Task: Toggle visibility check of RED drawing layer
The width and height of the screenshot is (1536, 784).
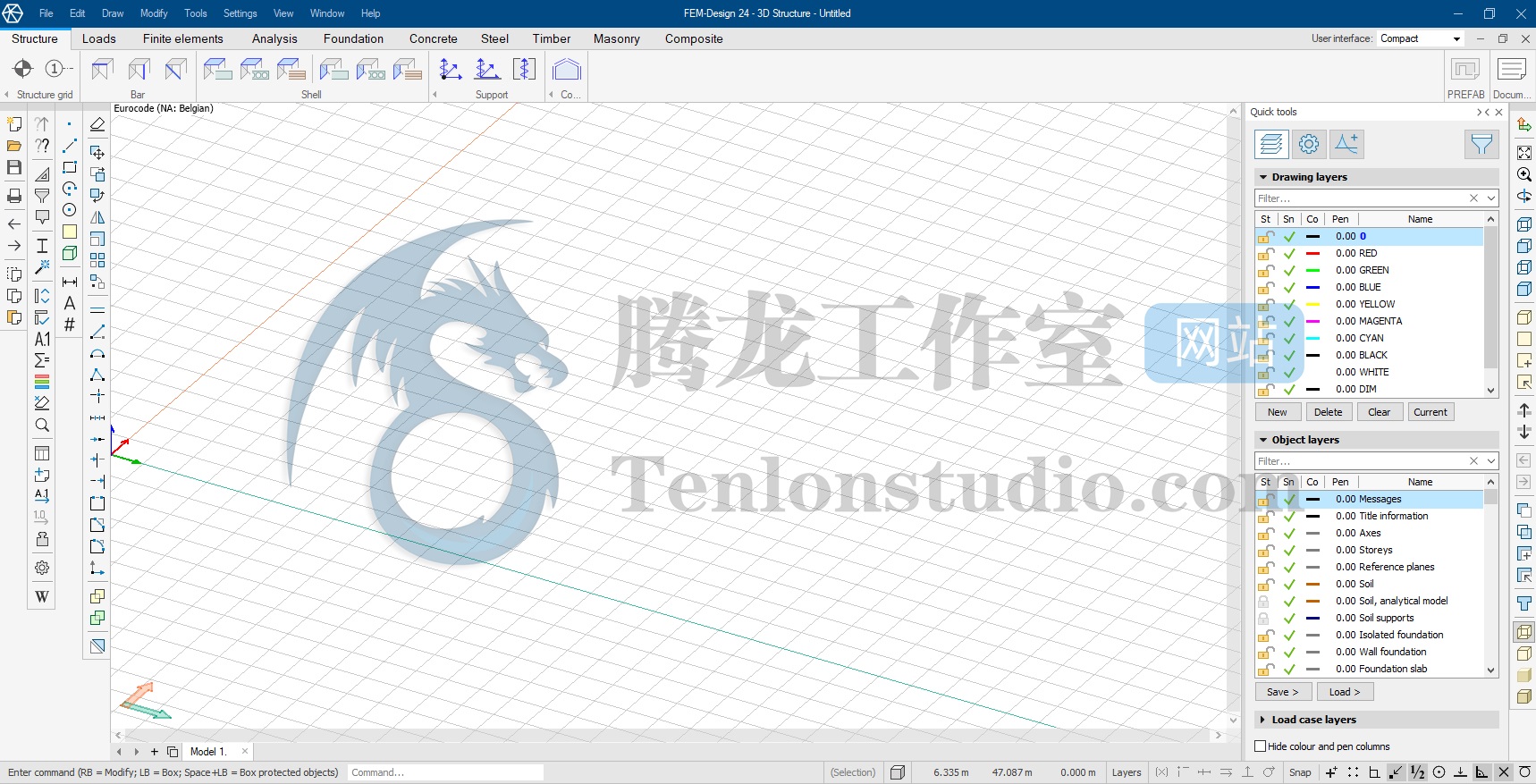Action: pos(1289,254)
